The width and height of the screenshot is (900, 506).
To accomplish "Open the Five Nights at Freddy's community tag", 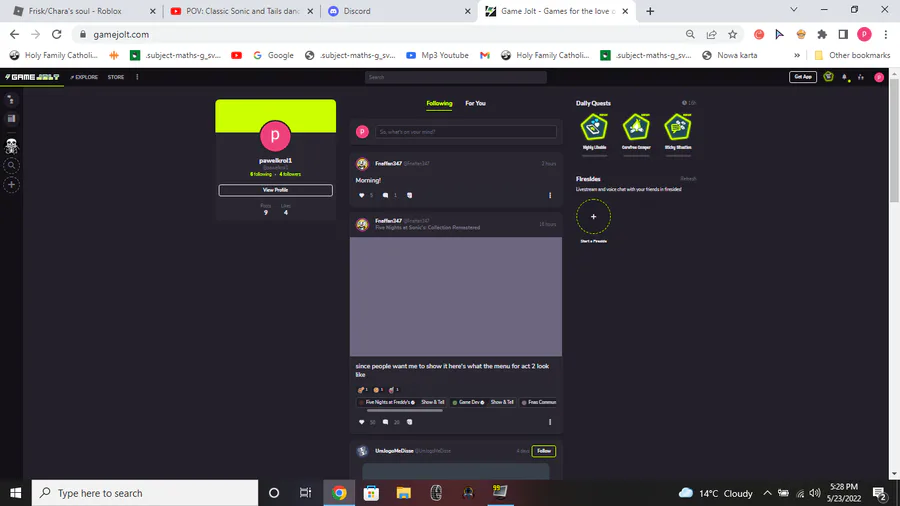I will click(x=386, y=403).
